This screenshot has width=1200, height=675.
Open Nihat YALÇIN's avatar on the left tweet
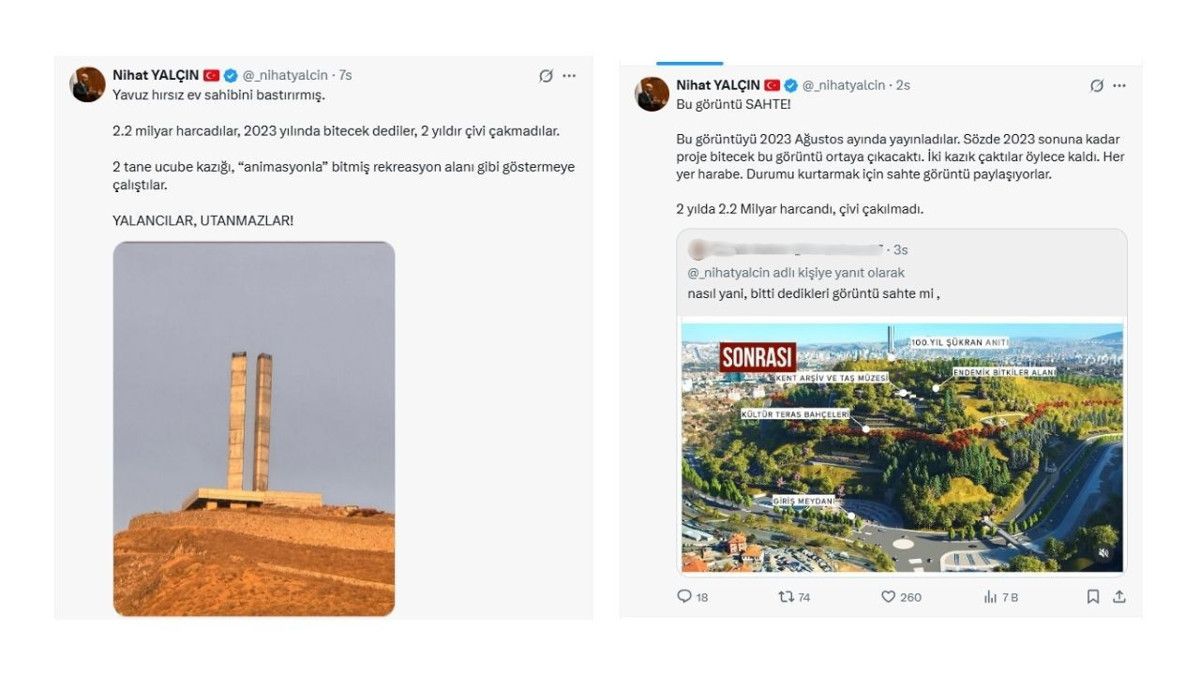(88, 85)
